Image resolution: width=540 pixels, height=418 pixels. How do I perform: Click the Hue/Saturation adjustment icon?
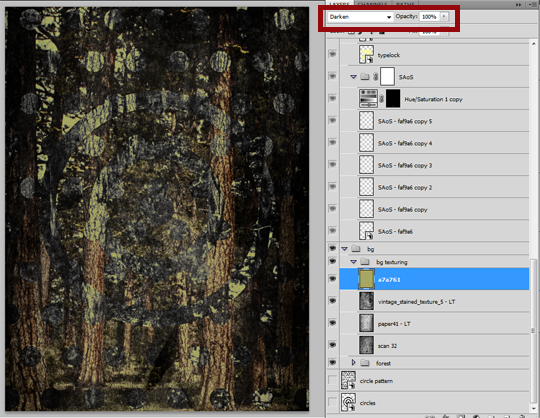coord(368,98)
